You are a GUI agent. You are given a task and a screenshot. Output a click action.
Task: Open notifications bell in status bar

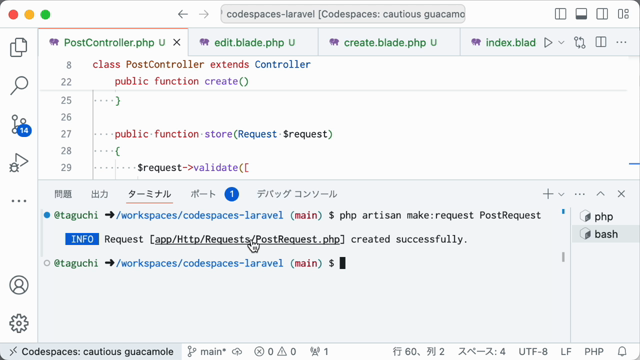(622, 351)
